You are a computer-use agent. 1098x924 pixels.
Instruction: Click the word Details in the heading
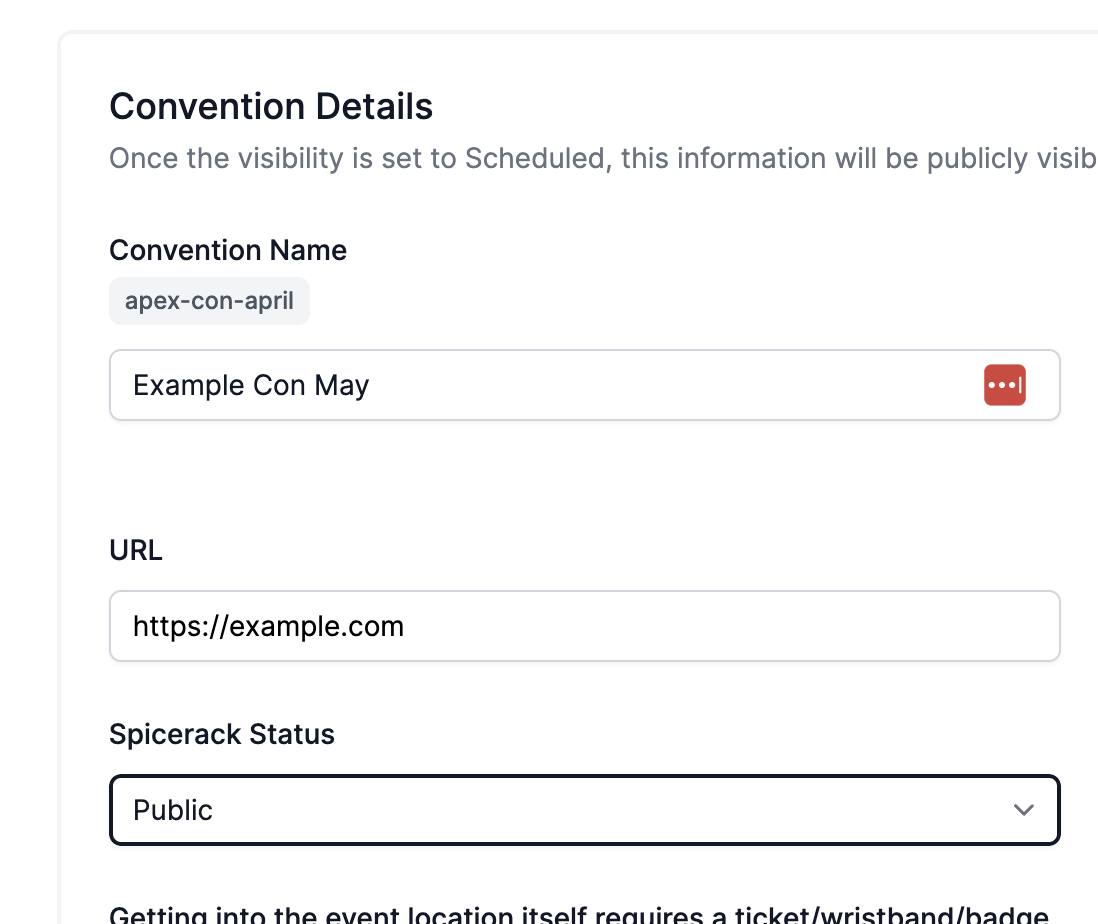[374, 106]
